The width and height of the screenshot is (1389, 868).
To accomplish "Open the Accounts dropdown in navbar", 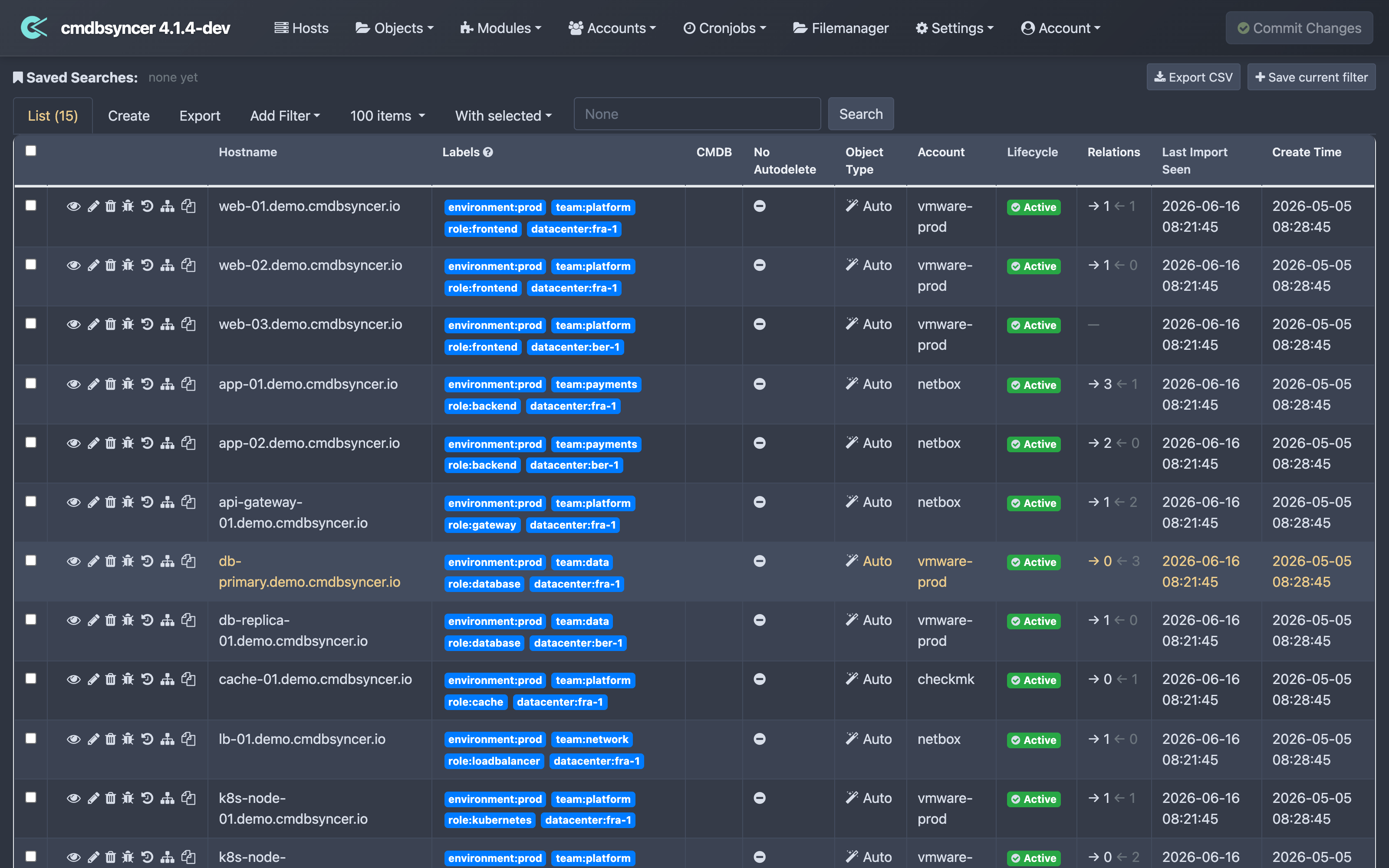I will click(612, 28).
